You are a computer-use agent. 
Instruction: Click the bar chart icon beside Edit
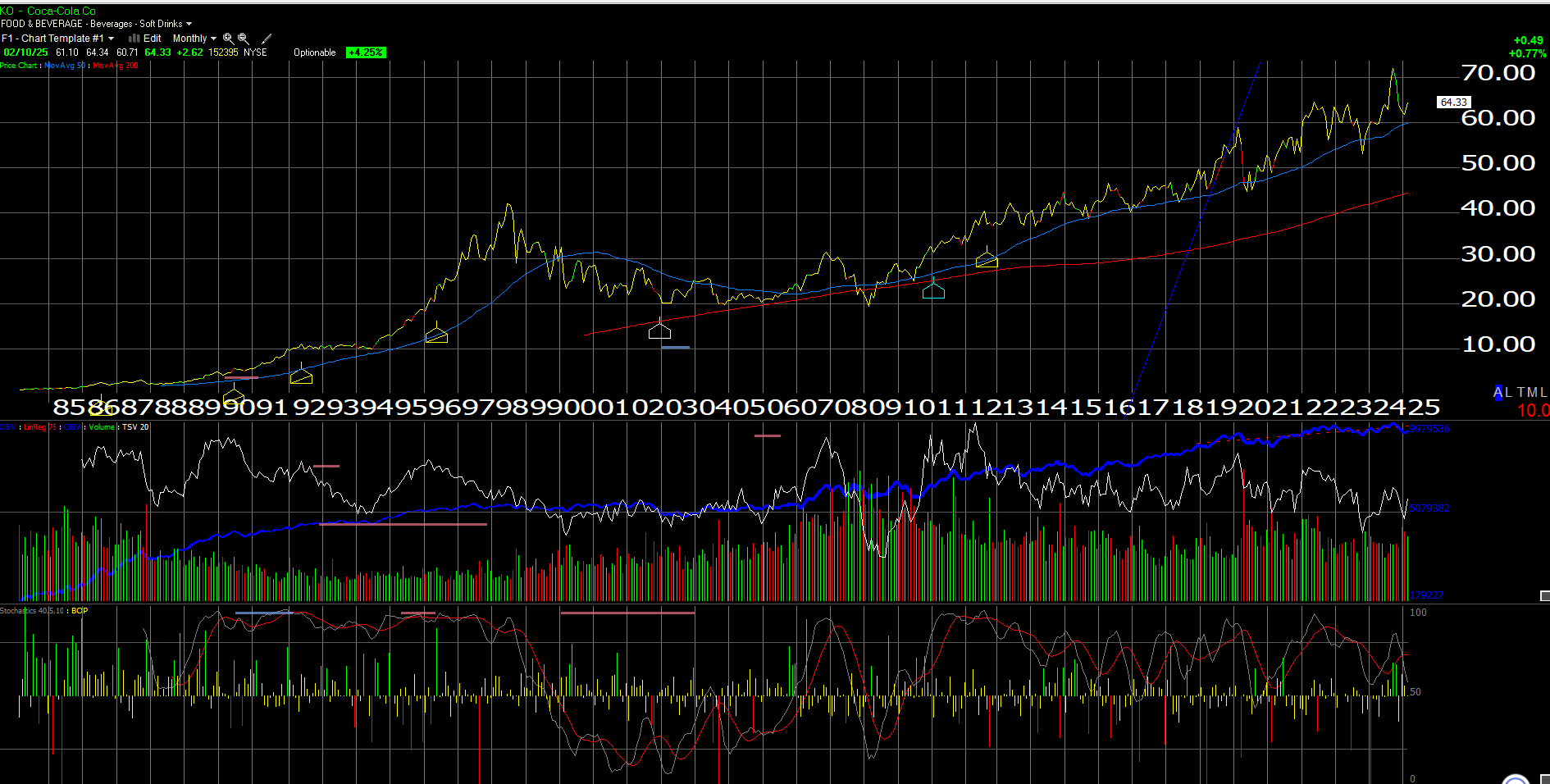134,39
